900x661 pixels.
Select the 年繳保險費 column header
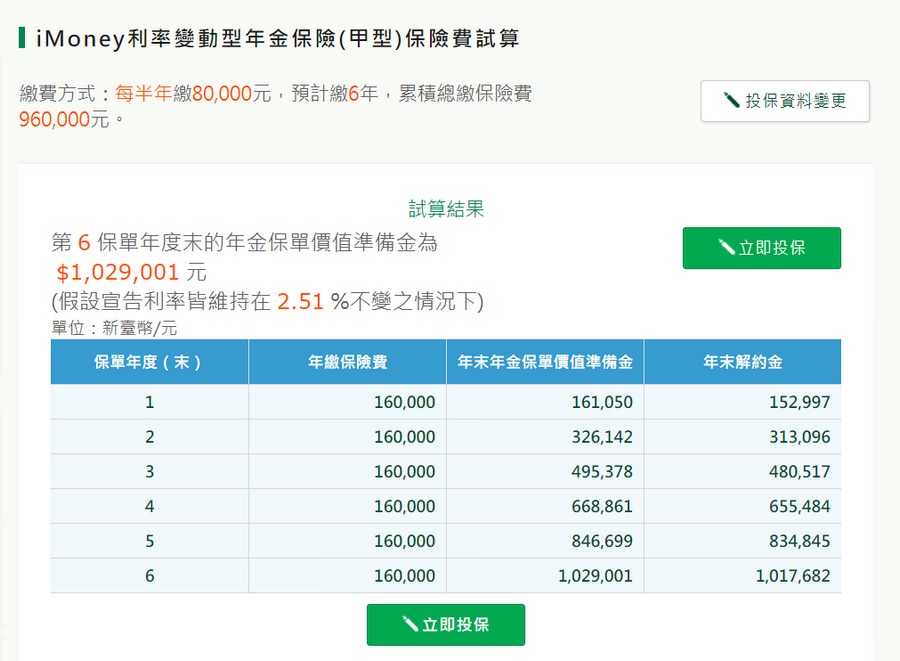coord(347,361)
